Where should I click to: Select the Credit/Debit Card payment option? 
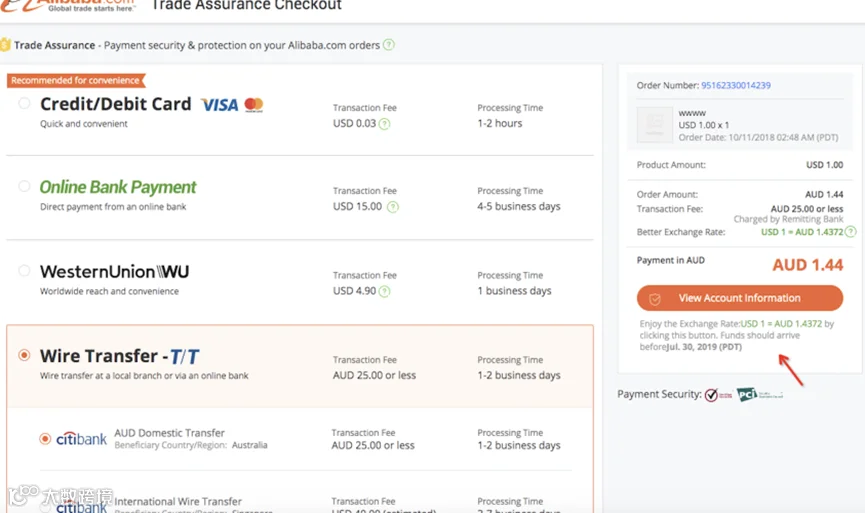pos(24,103)
